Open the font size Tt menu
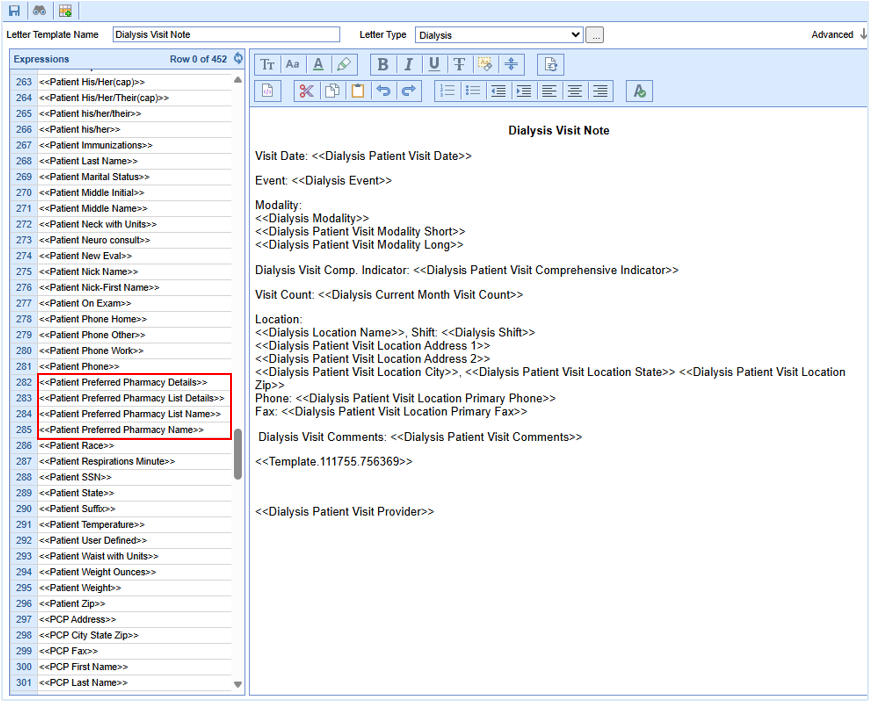This screenshot has height=701, width=869. (268, 65)
